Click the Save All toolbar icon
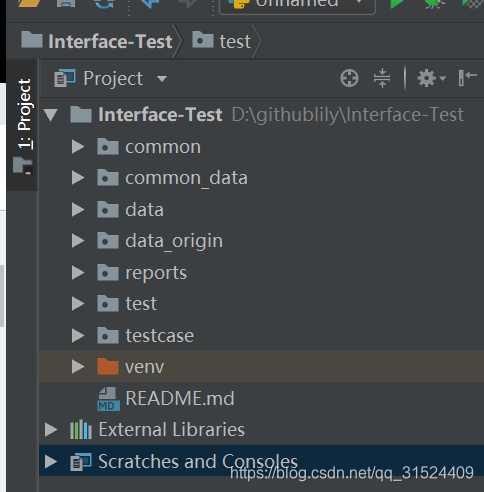 tap(66, 4)
